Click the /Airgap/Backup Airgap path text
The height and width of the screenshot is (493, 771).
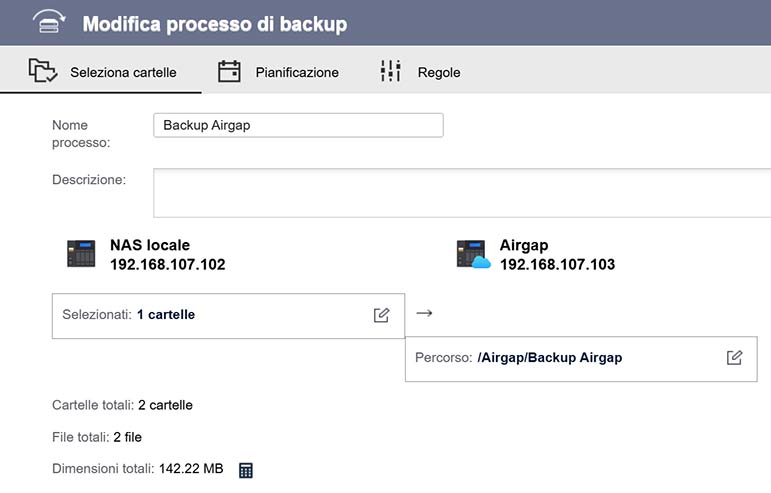coord(549,357)
